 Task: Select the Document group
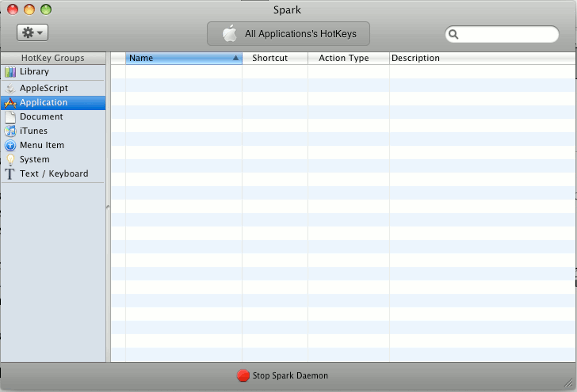pos(53,117)
